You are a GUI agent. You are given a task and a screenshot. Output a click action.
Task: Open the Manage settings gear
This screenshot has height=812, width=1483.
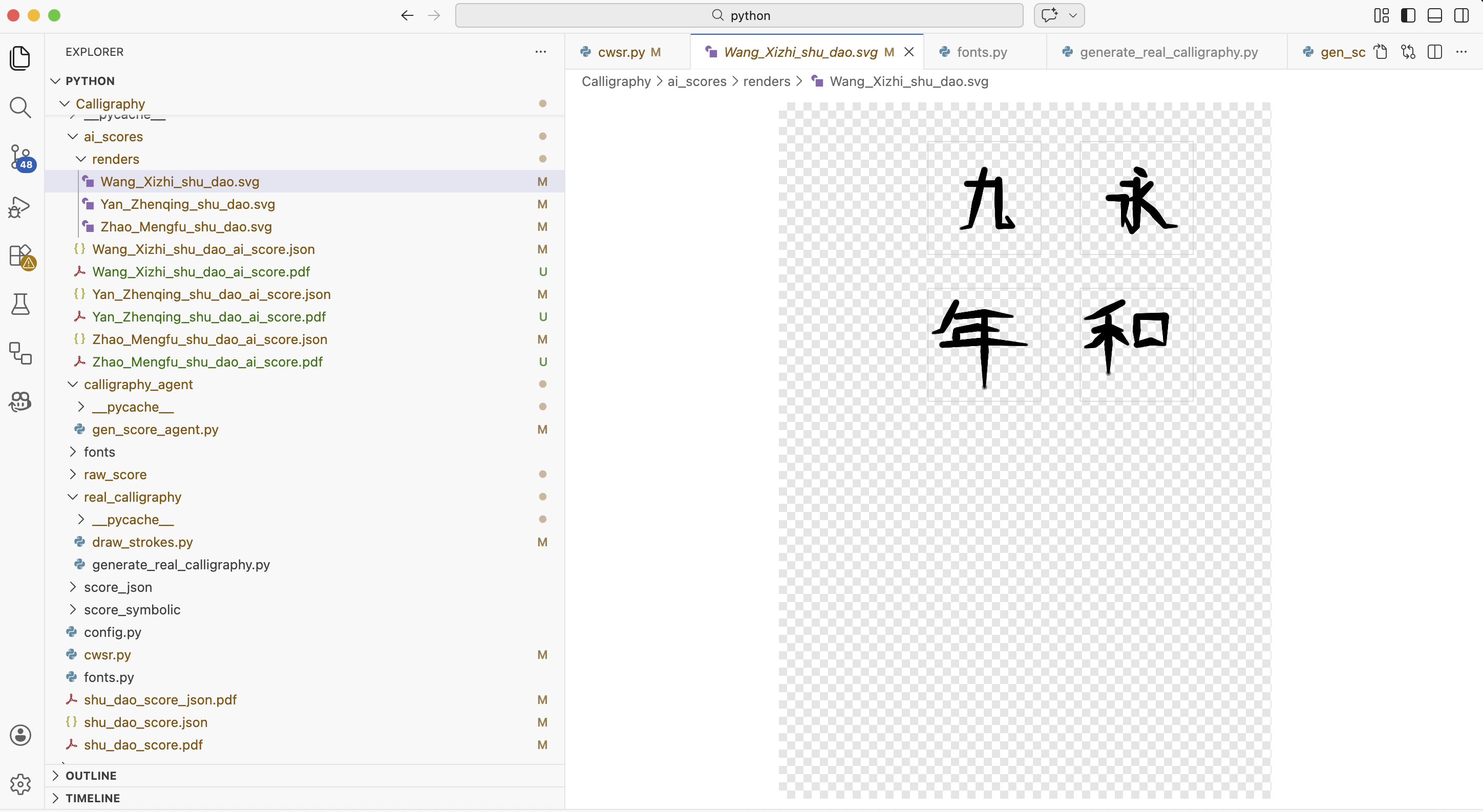coord(20,784)
